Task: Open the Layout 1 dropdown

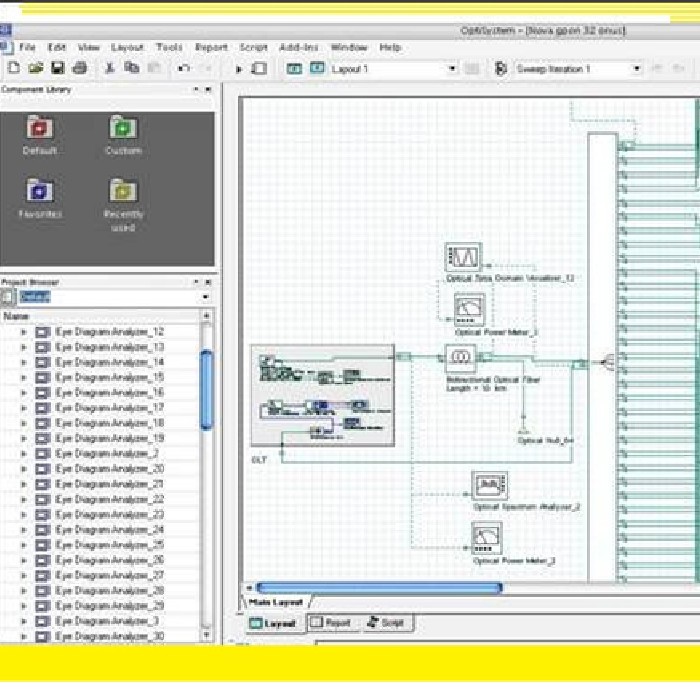Action: tap(452, 69)
